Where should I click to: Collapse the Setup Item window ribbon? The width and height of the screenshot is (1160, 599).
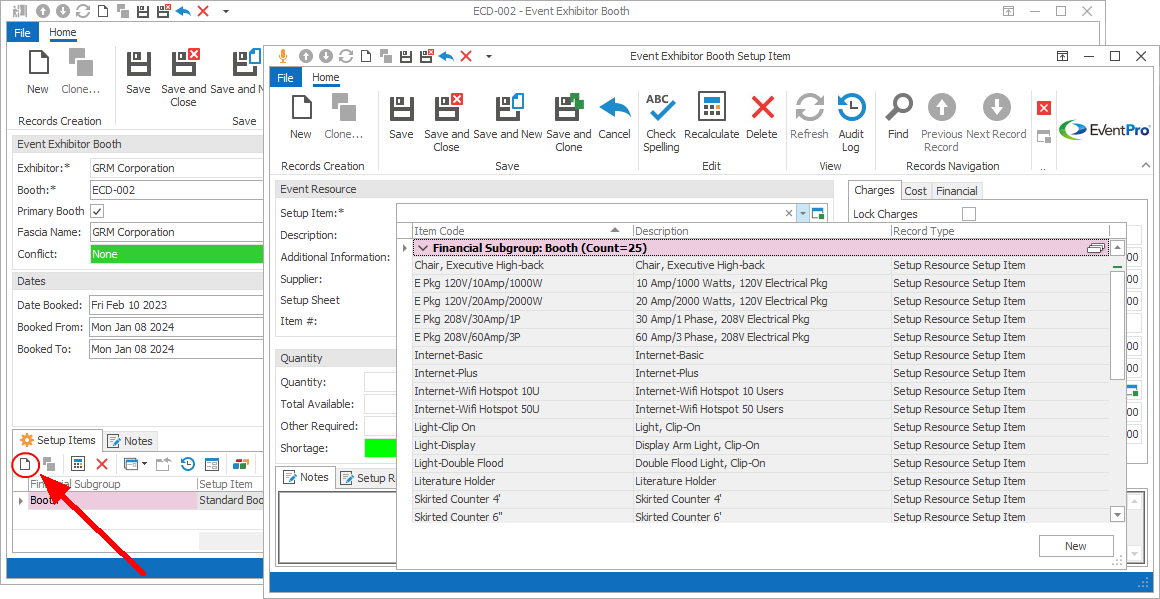tap(1147, 165)
